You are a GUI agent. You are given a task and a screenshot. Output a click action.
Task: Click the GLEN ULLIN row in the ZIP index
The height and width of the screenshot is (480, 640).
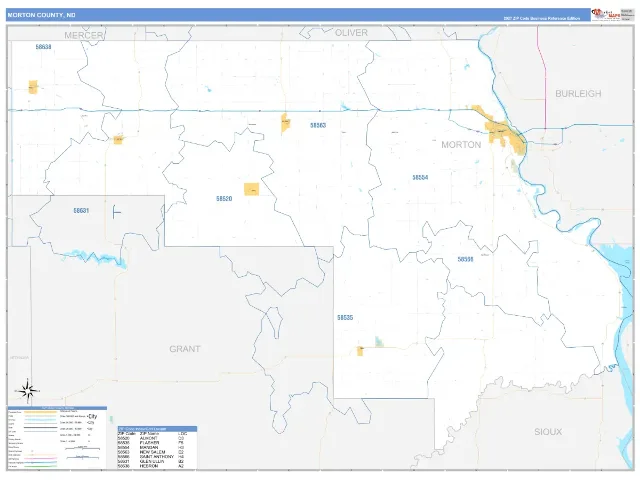tap(157, 461)
